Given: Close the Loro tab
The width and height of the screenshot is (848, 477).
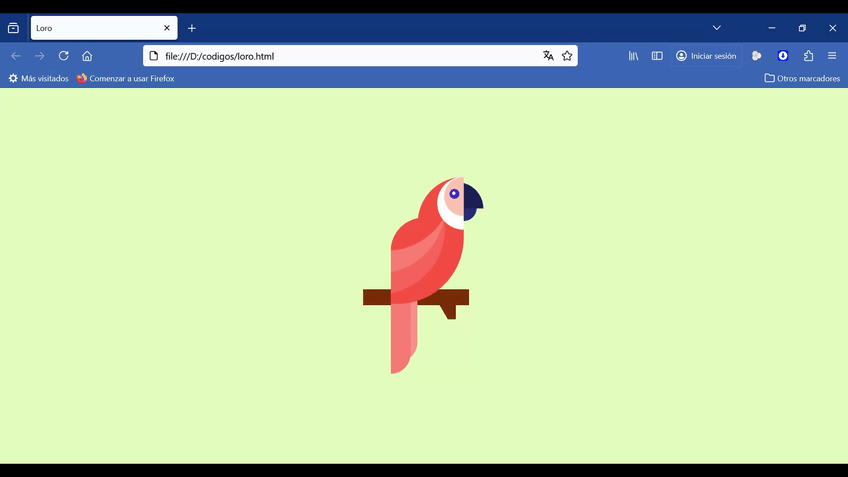Looking at the screenshot, I should tap(167, 28).
